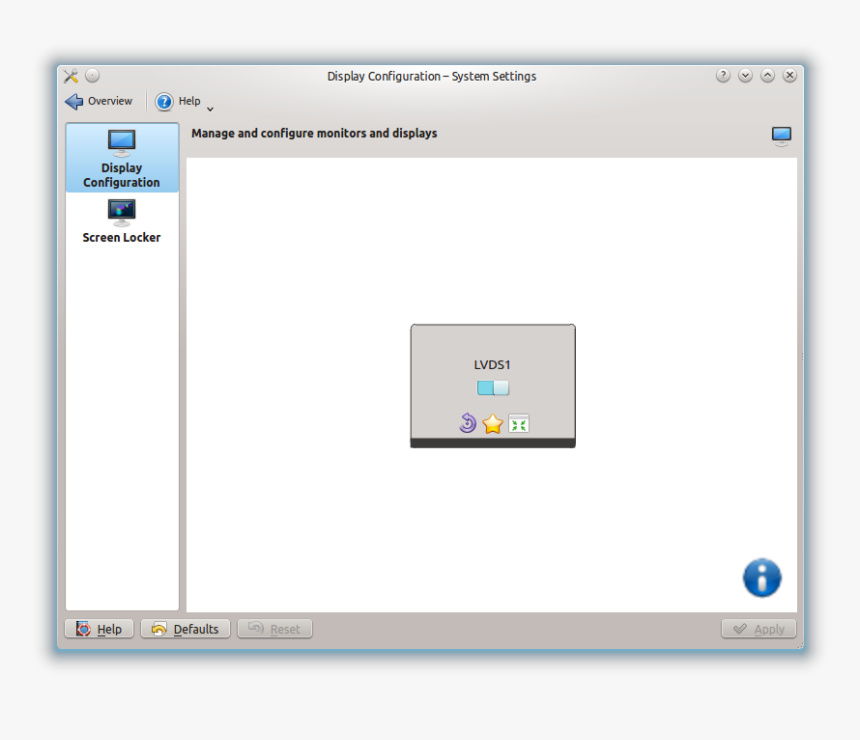Click the Reset button

(x=275, y=629)
